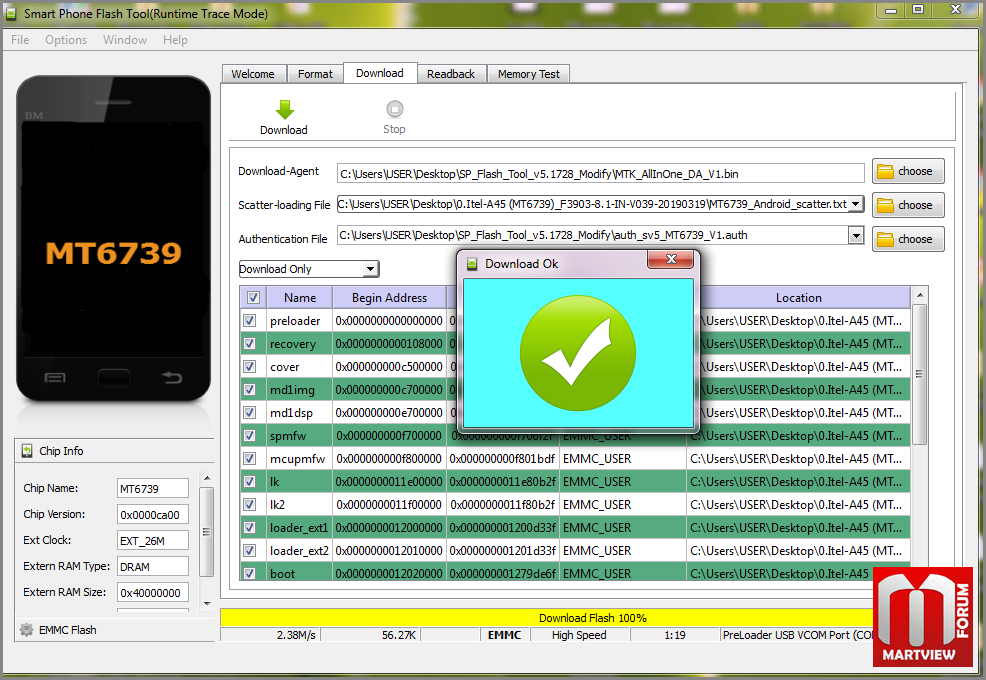Close the Download Ok dialog
The height and width of the screenshot is (680, 986).
point(671,259)
